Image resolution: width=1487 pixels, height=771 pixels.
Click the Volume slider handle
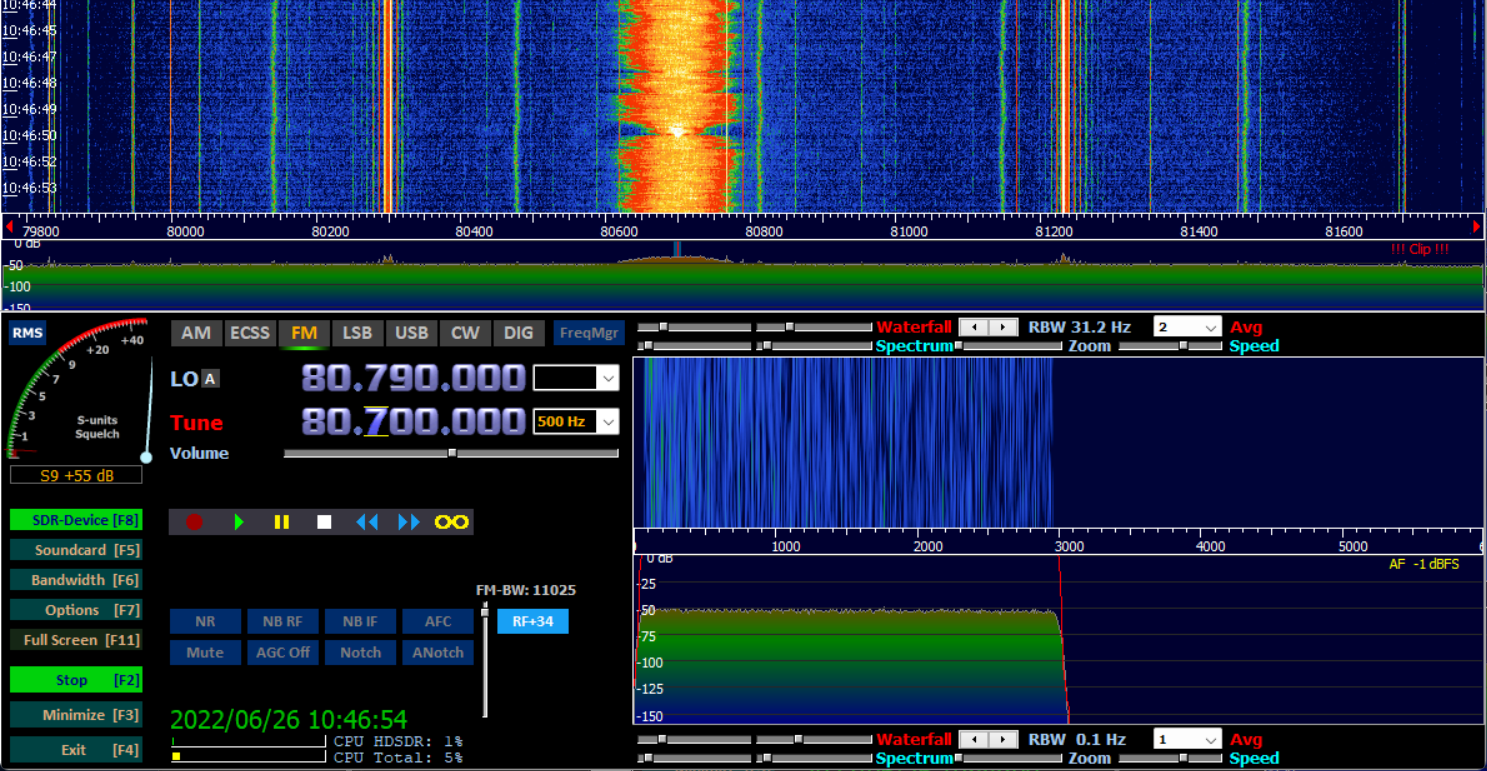(452, 453)
